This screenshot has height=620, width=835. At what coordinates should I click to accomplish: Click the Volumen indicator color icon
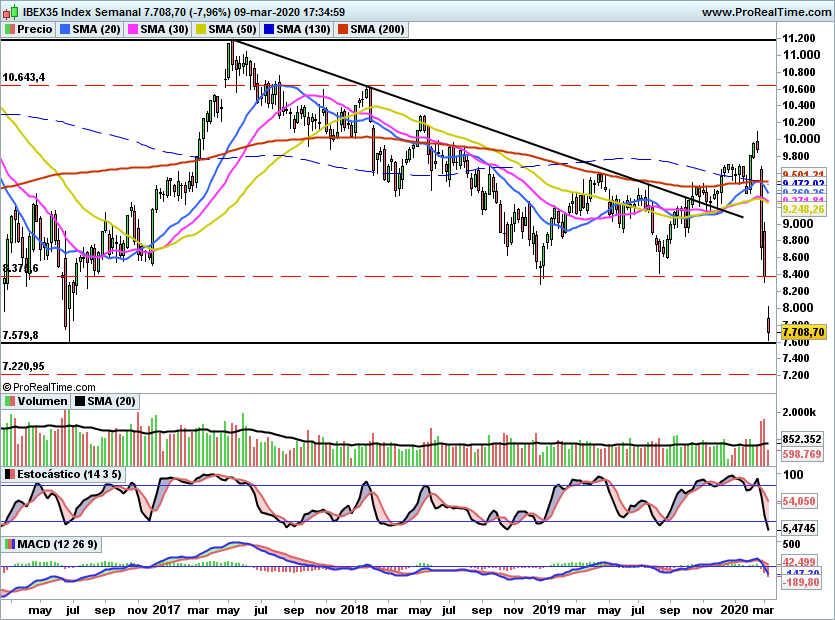coord(10,401)
